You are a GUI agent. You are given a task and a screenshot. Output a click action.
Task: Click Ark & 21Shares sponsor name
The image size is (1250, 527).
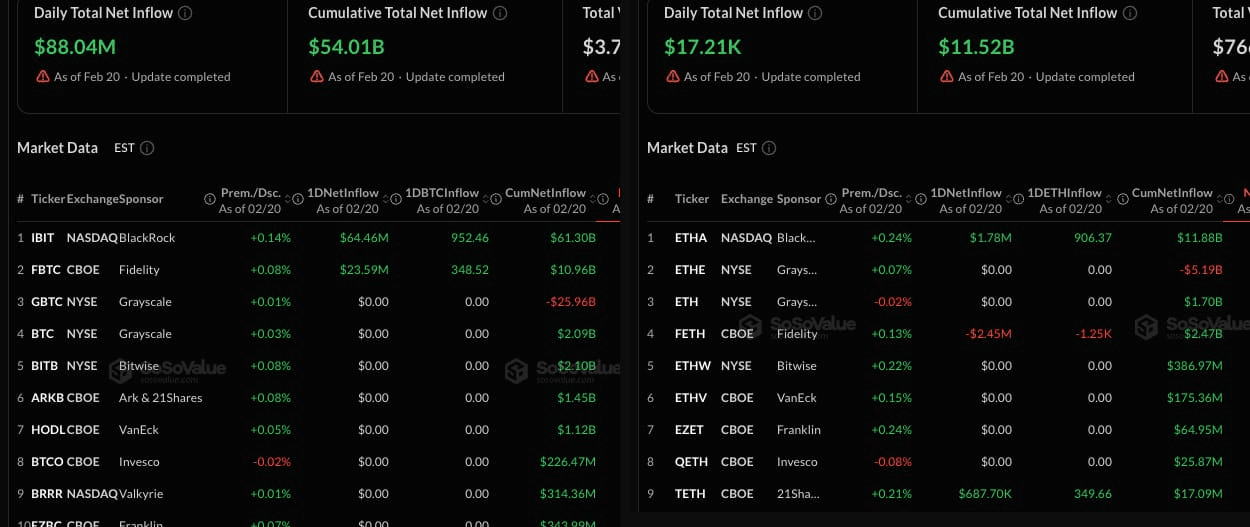coord(161,398)
